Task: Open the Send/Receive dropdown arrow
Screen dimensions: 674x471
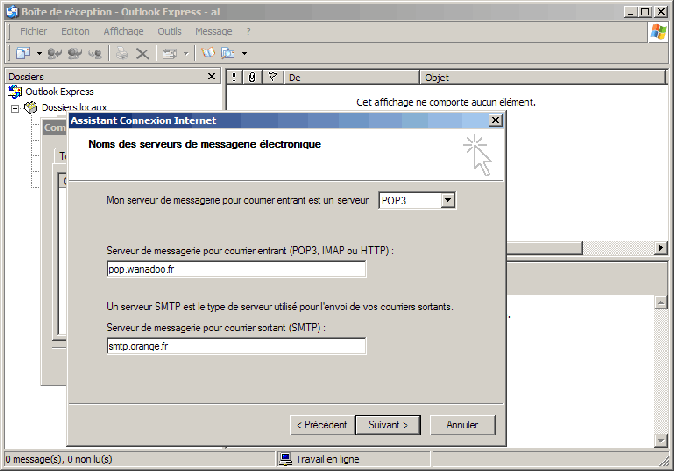Action: point(186,54)
